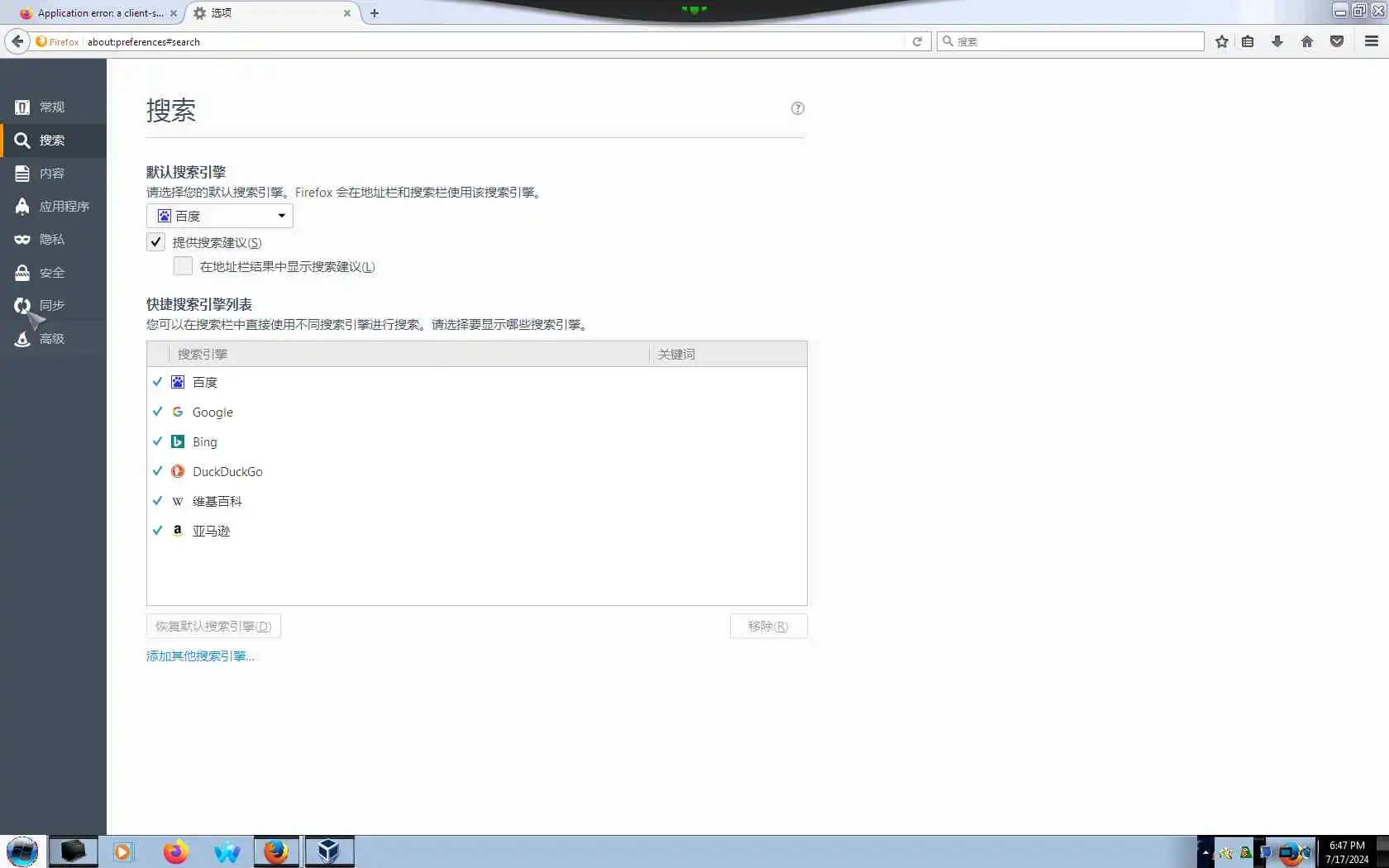Open the 常规 (General) sidebar section
This screenshot has width=1389, height=868.
[53, 107]
